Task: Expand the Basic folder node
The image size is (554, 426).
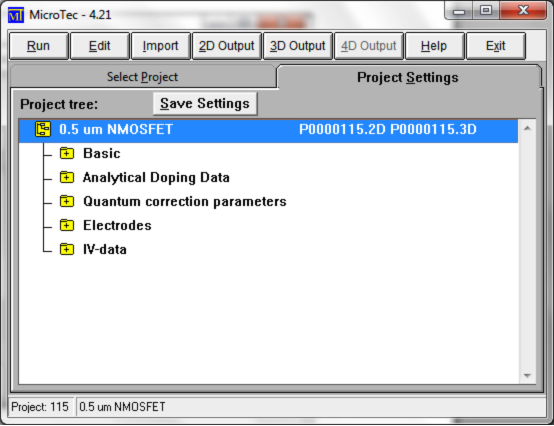Action: pyautogui.click(x=67, y=153)
